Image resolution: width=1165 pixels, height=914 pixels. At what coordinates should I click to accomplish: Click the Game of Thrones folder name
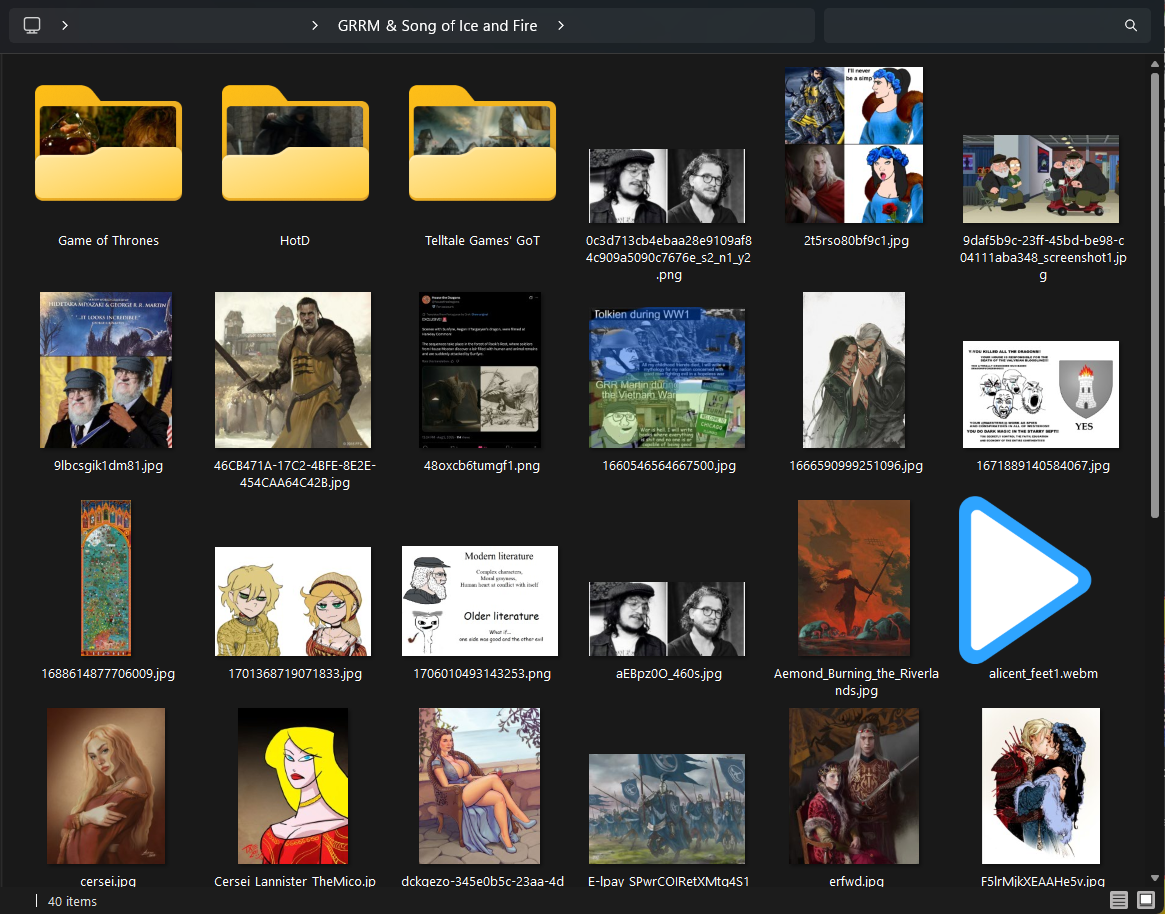108,241
